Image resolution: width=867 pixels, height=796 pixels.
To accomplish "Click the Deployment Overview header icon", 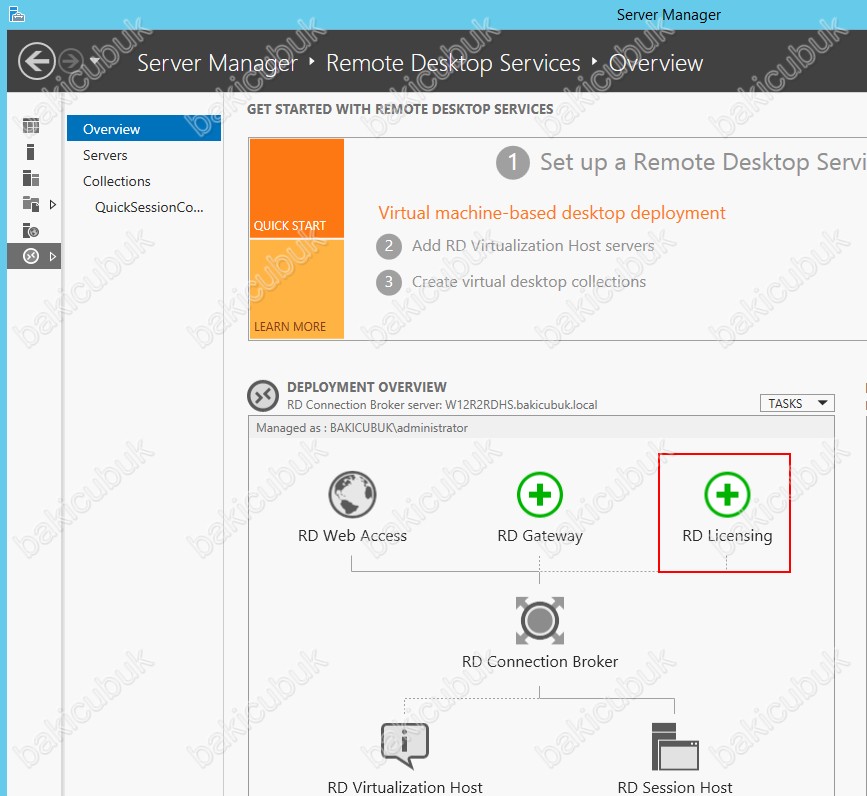I will pos(263,396).
